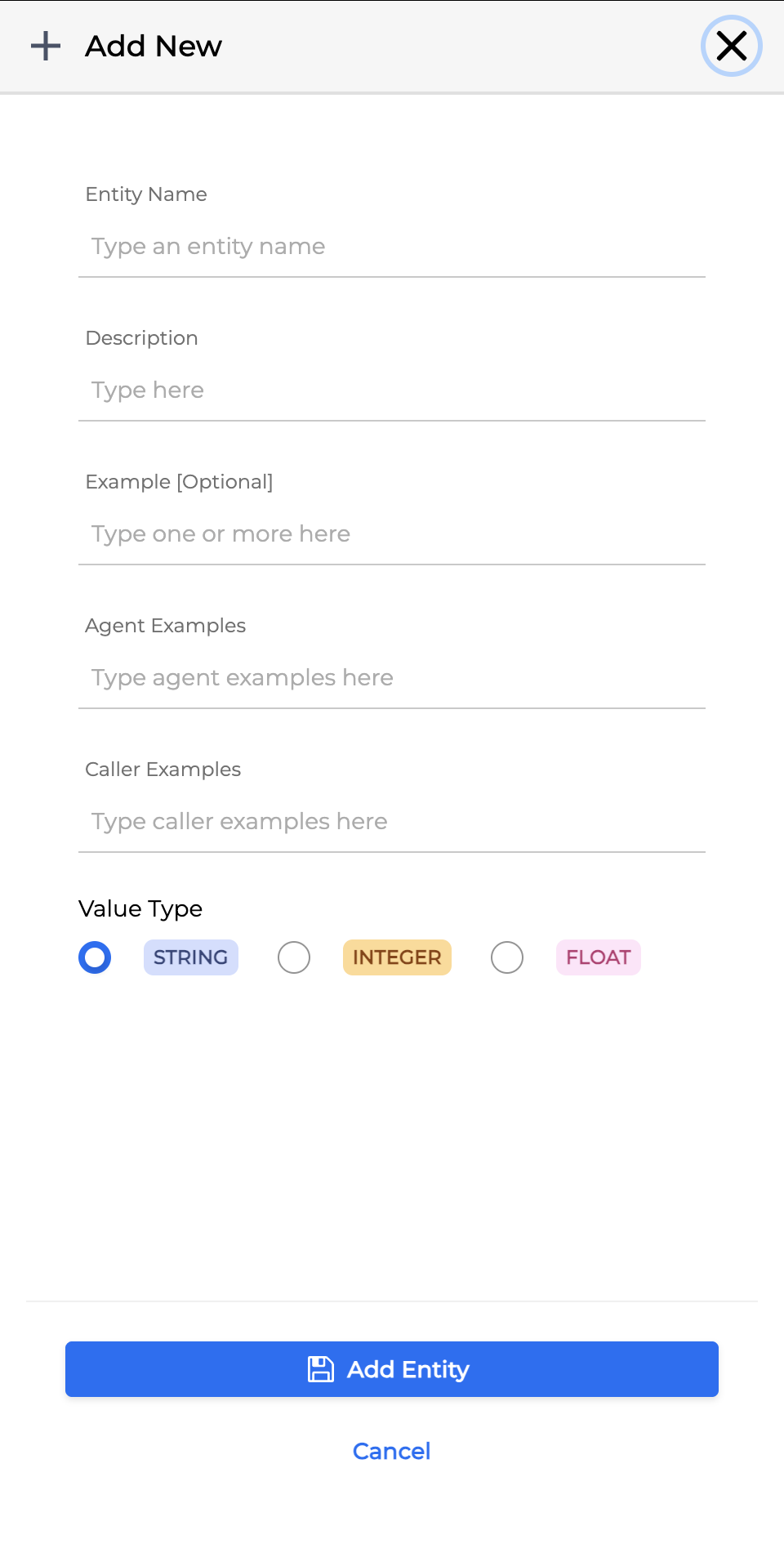Close the Add New panel
The height and width of the screenshot is (1544, 784).
(x=731, y=47)
